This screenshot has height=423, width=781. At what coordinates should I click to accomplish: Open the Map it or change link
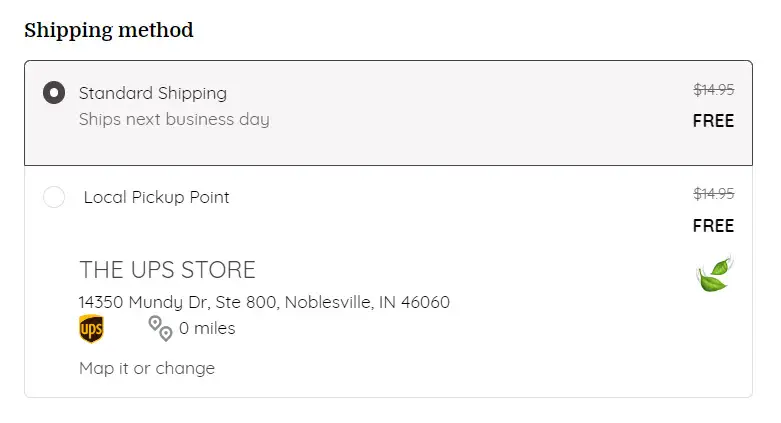coord(147,368)
